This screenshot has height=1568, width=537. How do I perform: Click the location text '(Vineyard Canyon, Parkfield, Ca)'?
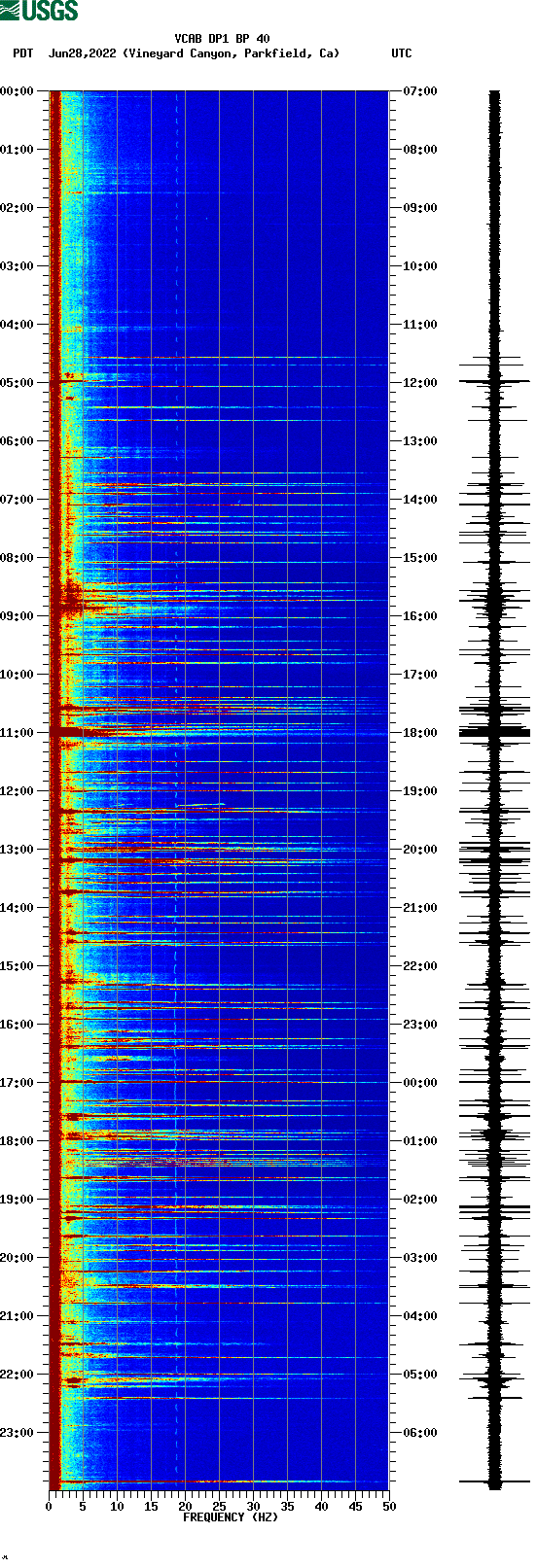(x=232, y=53)
